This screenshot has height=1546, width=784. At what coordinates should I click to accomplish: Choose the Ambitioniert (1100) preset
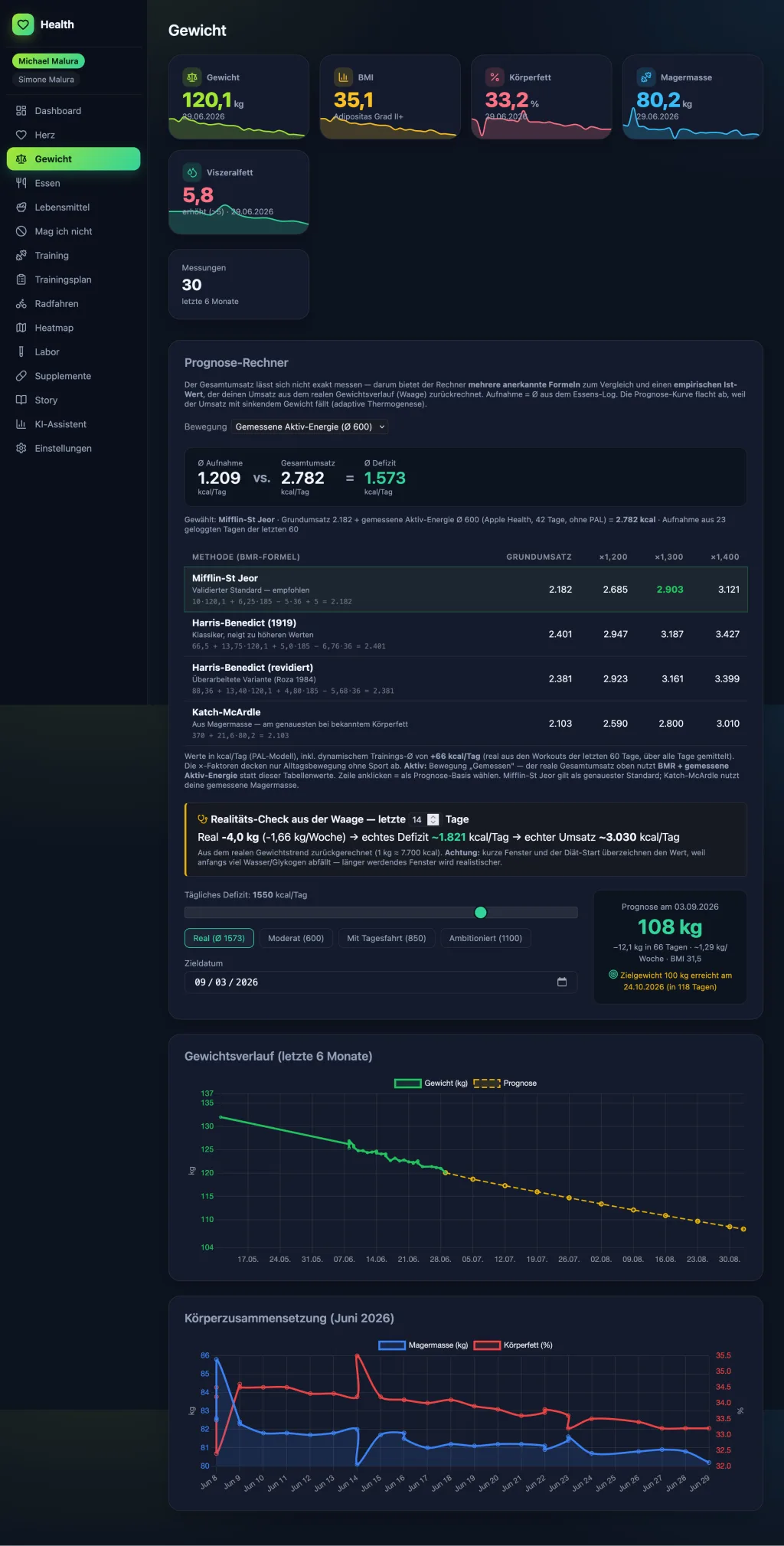click(485, 938)
